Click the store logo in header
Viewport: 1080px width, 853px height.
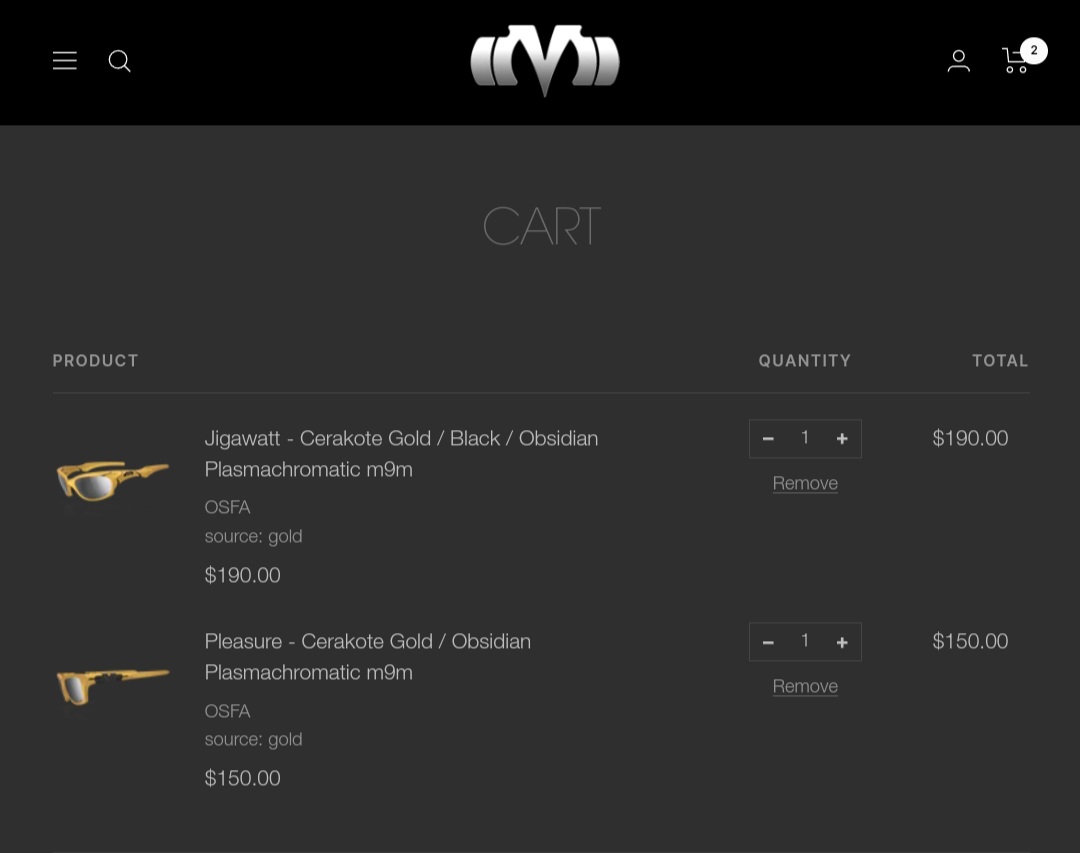coord(545,60)
